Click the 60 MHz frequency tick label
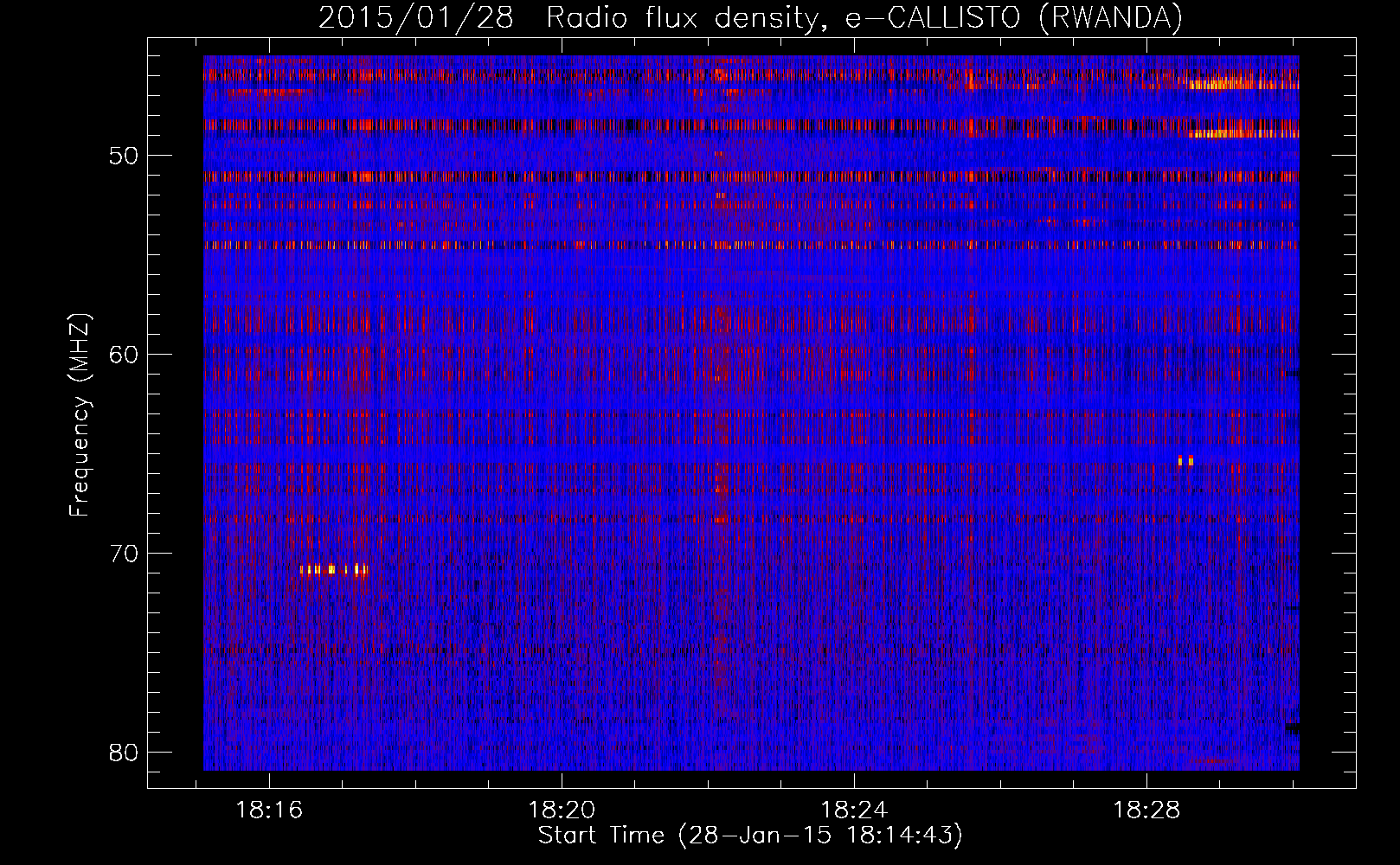This screenshot has height=865, width=1400. tap(124, 355)
